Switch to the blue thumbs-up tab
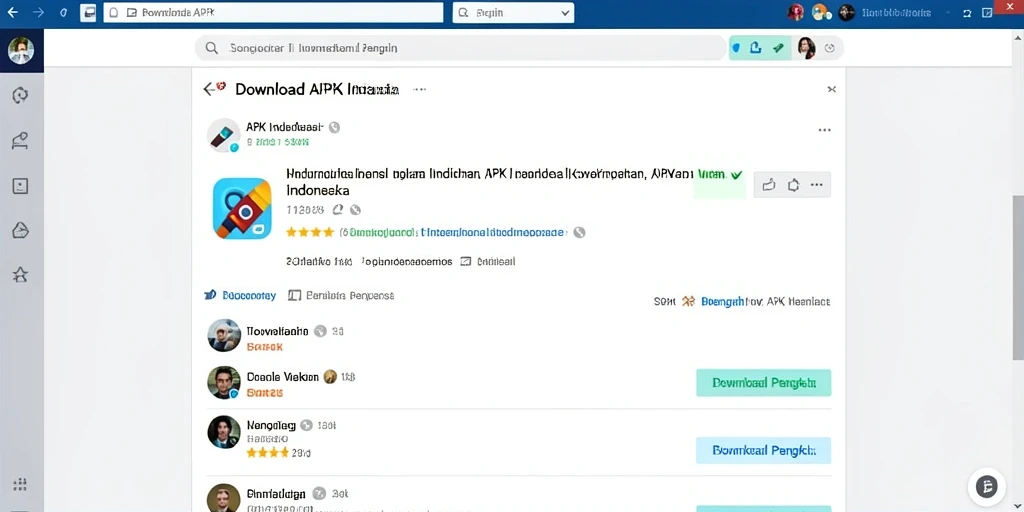 240,295
